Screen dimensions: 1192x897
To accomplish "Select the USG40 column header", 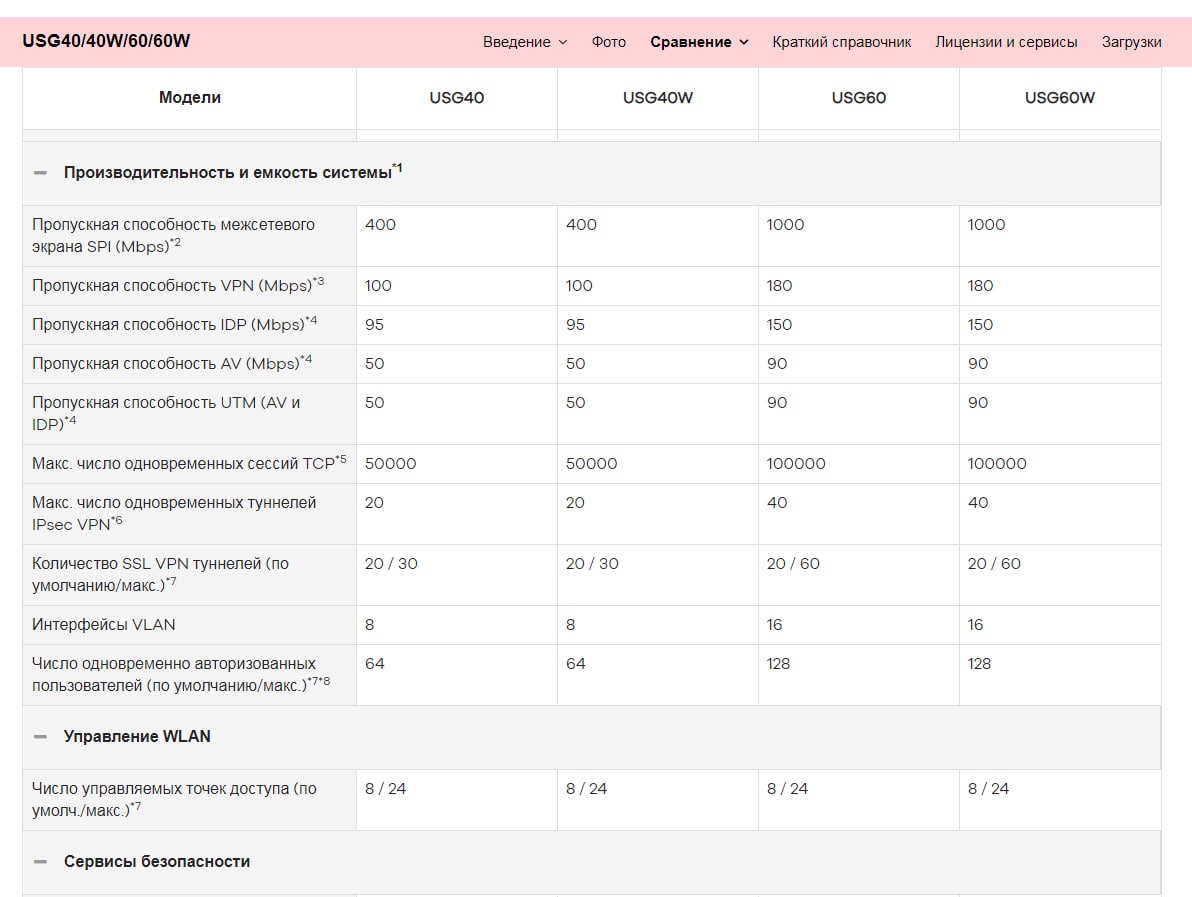I will [456, 97].
